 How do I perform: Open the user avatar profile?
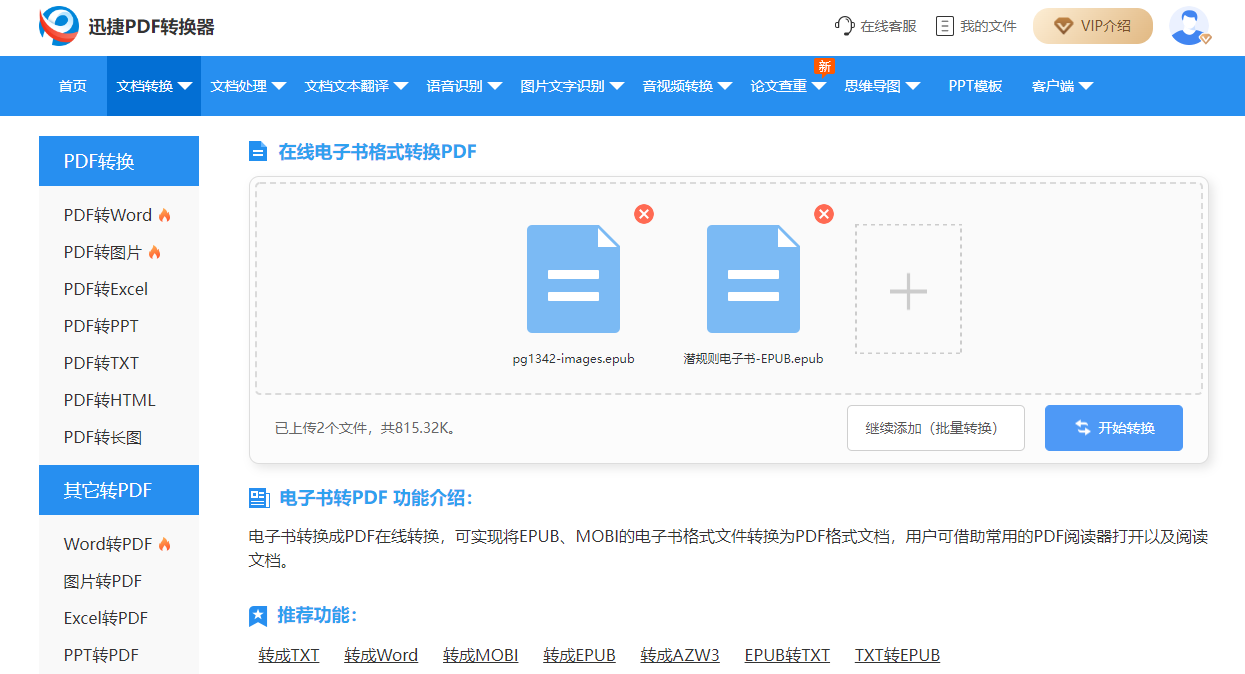[1188, 26]
